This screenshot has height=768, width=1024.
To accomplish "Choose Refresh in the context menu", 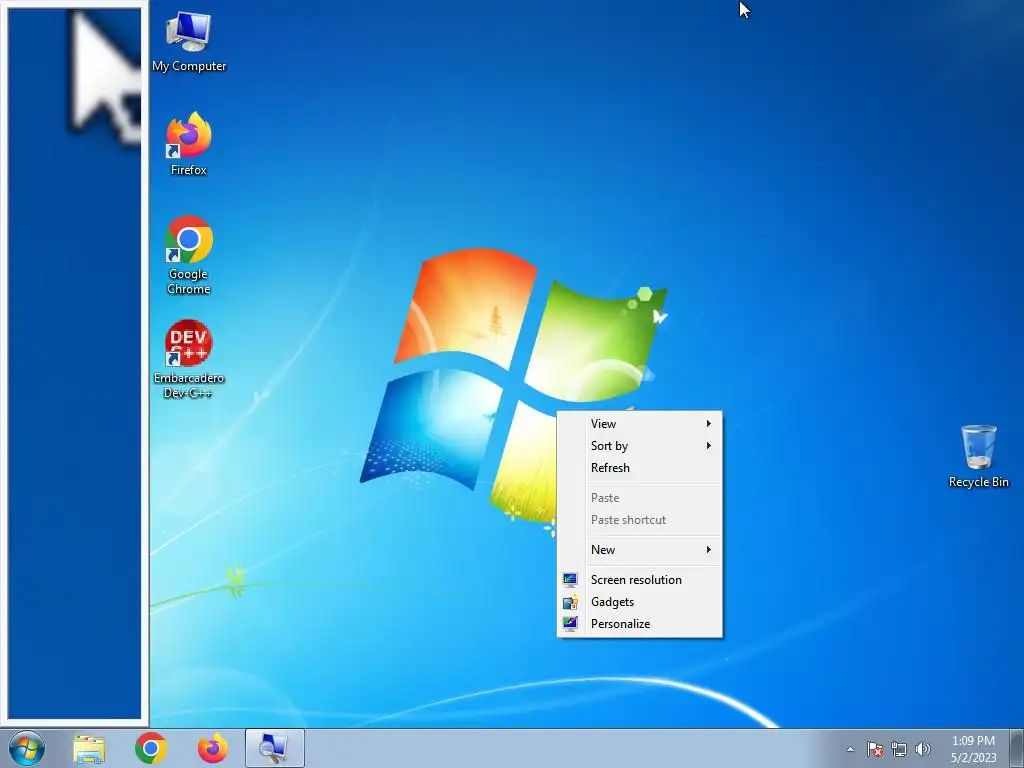I will click(x=639, y=468).
